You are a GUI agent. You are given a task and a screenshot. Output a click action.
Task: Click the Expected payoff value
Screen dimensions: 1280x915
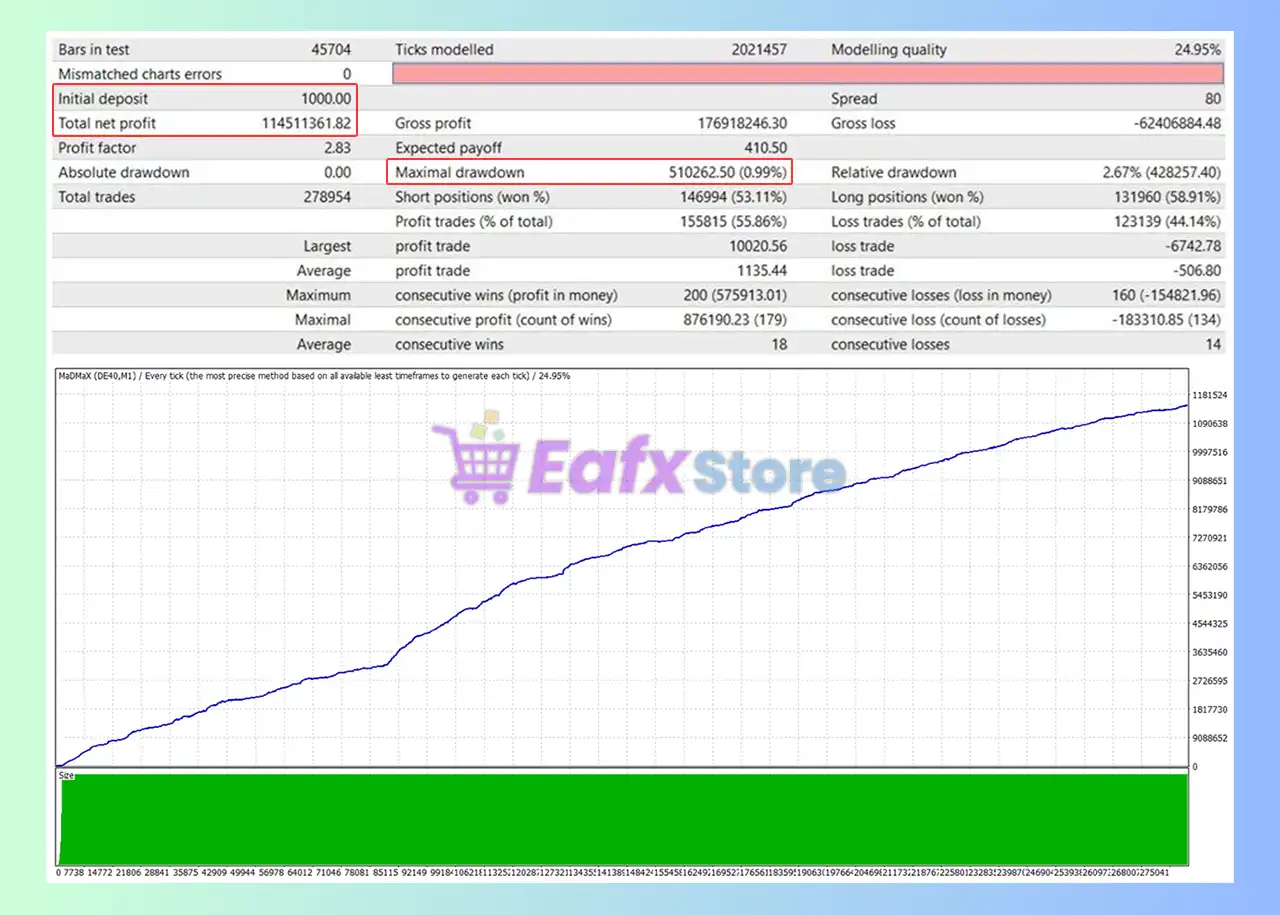[765, 148]
